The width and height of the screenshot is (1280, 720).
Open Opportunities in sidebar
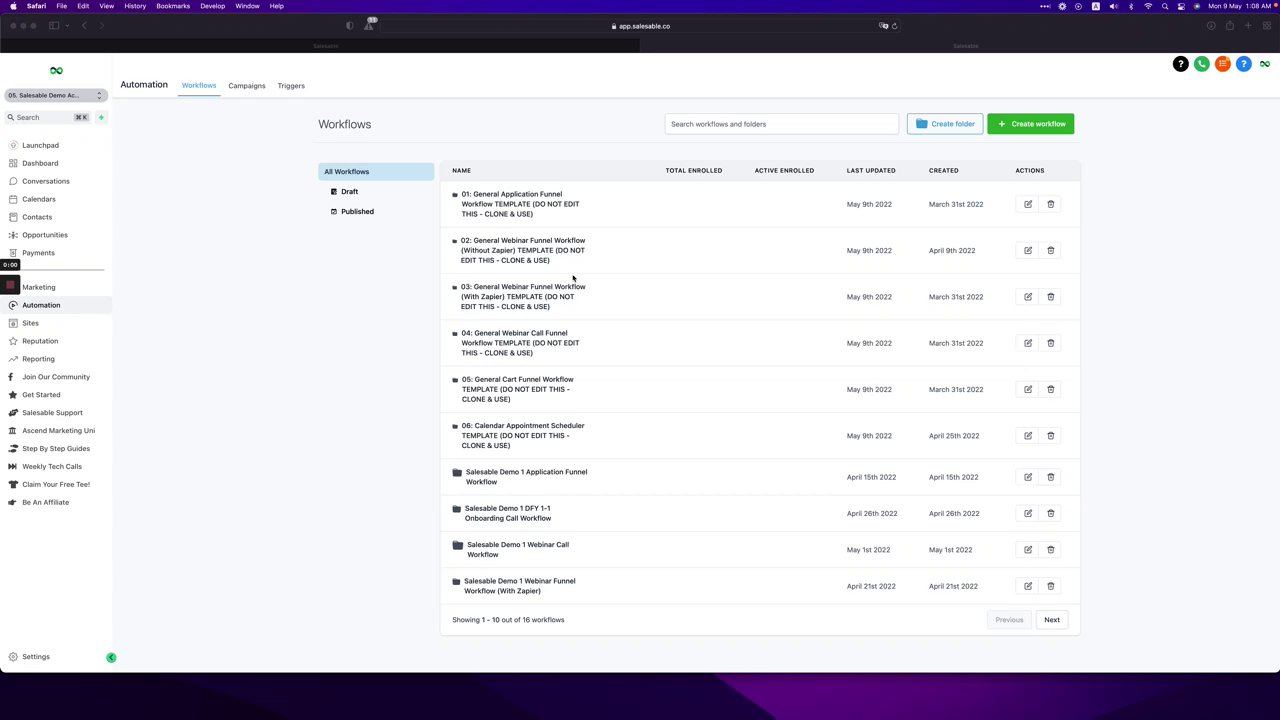click(x=45, y=235)
